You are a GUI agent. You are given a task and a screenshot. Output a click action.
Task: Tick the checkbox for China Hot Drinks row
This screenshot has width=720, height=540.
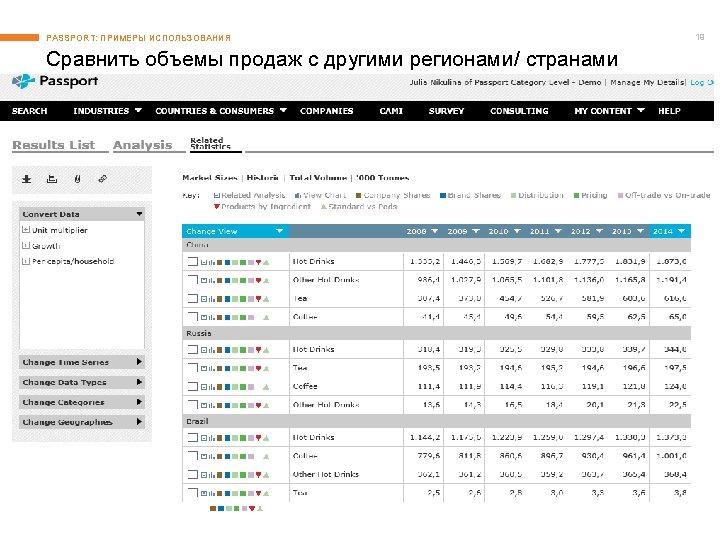[x=192, y=261]
